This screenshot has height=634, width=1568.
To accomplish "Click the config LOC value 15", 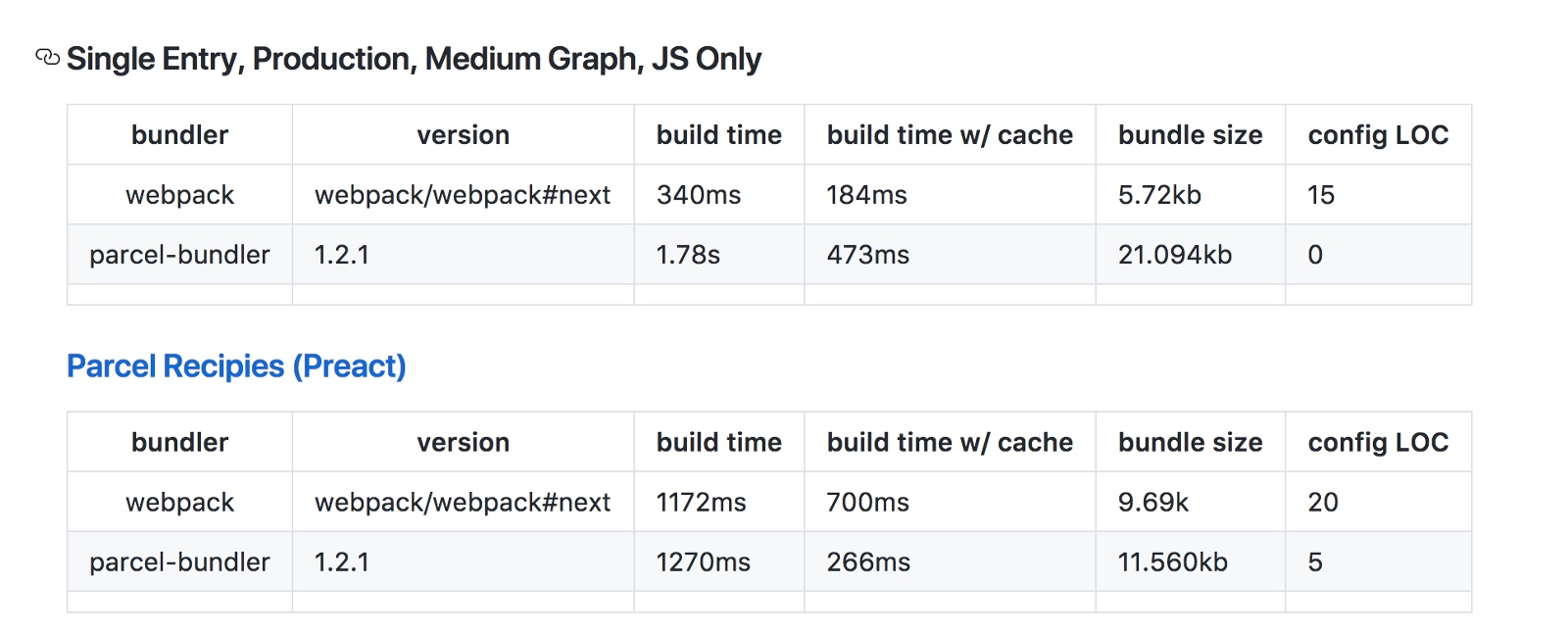I will (x=1321, y=195).
